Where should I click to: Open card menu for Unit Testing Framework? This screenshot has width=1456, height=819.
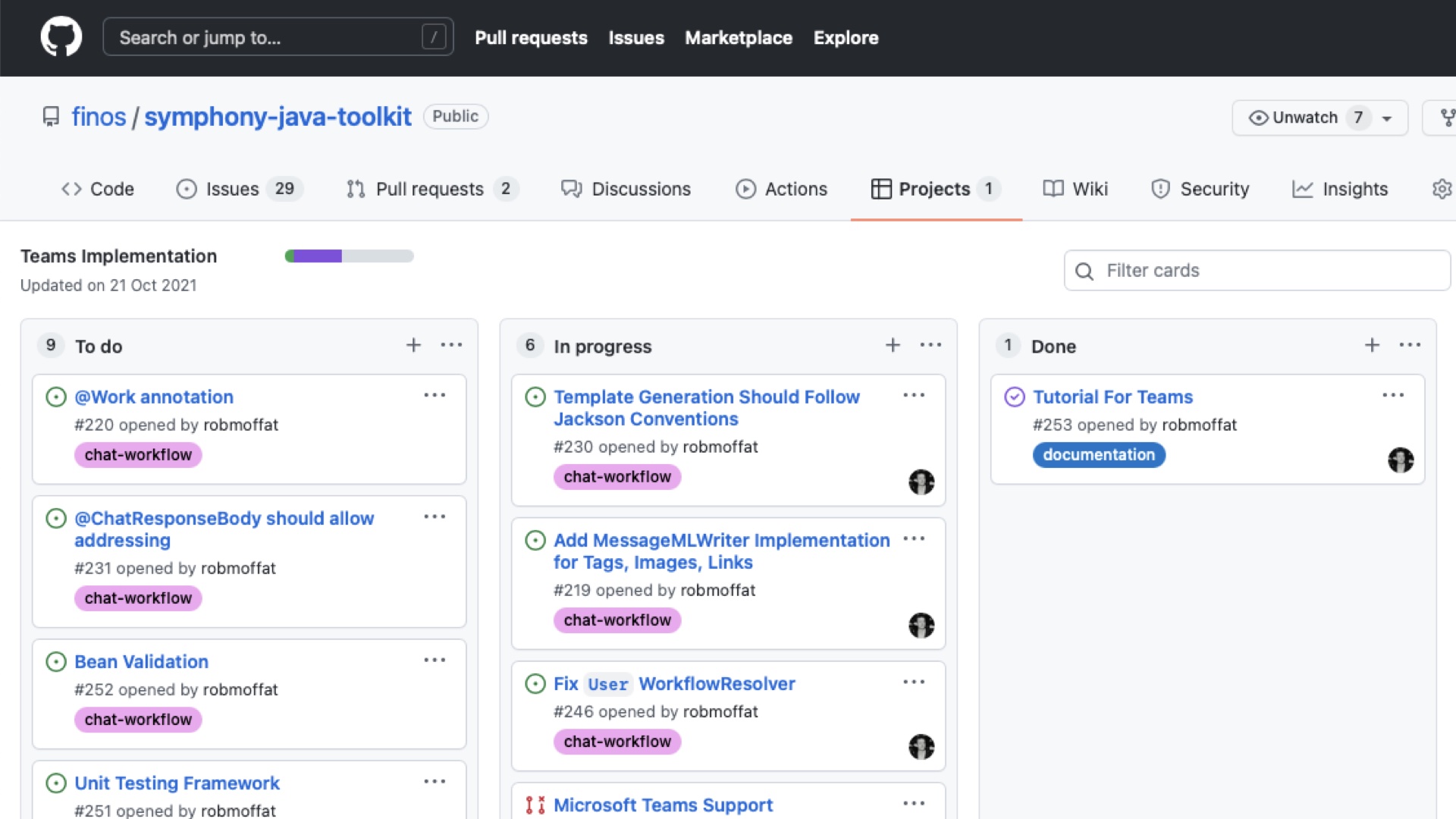point(435,781)
